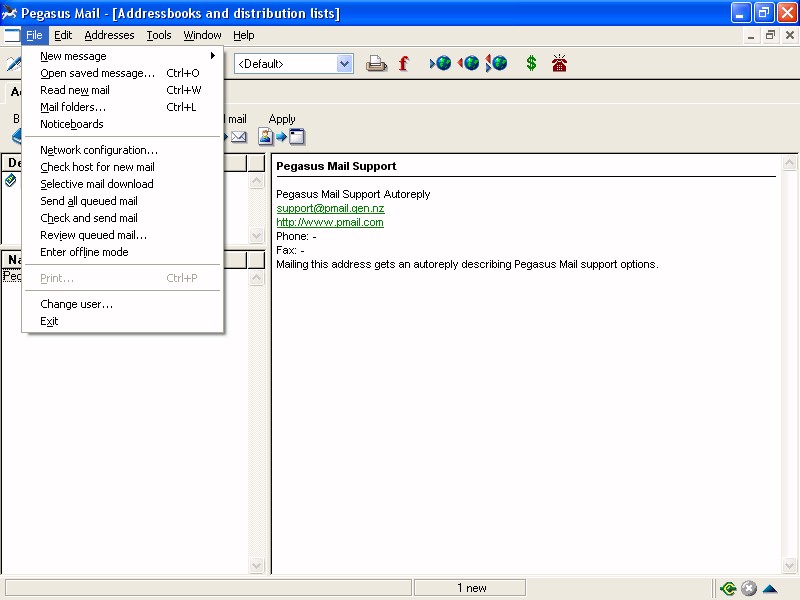The width and height of the screenshot is (800, 600).
Task: Select Check and send mail
Action: tap(124, 218)
